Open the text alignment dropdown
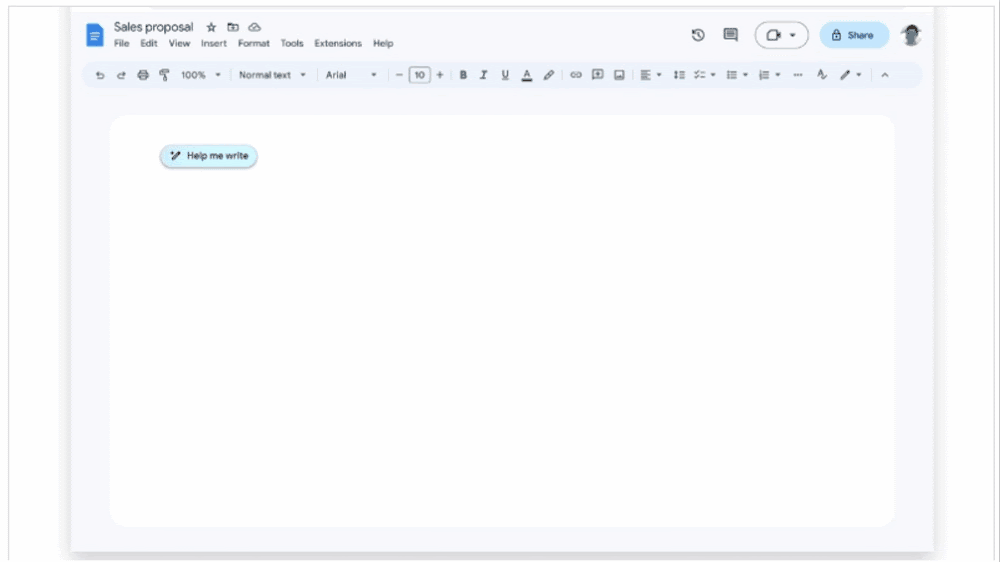1000x562 pixels. pos(651,75)
